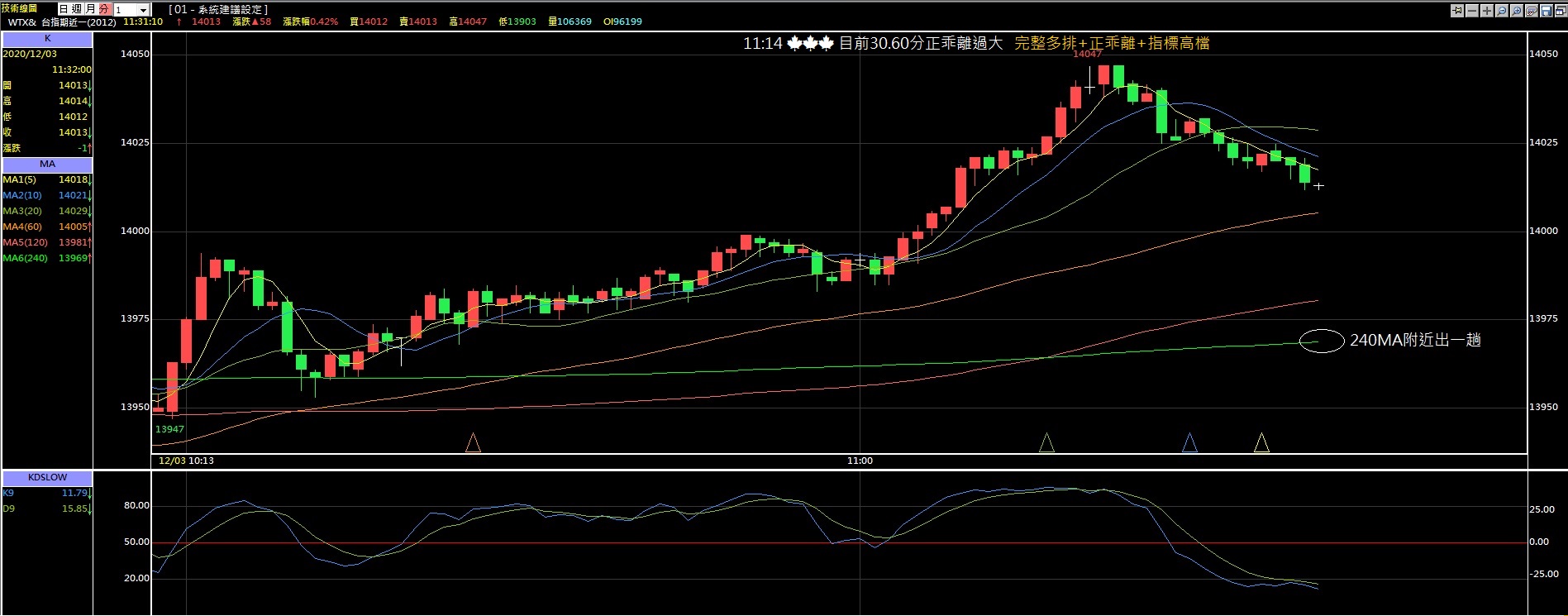Click the MA2(10) value 14021
Image resolution: width=1568 pixels, height=616 pixels.
[x=73, y=195]
